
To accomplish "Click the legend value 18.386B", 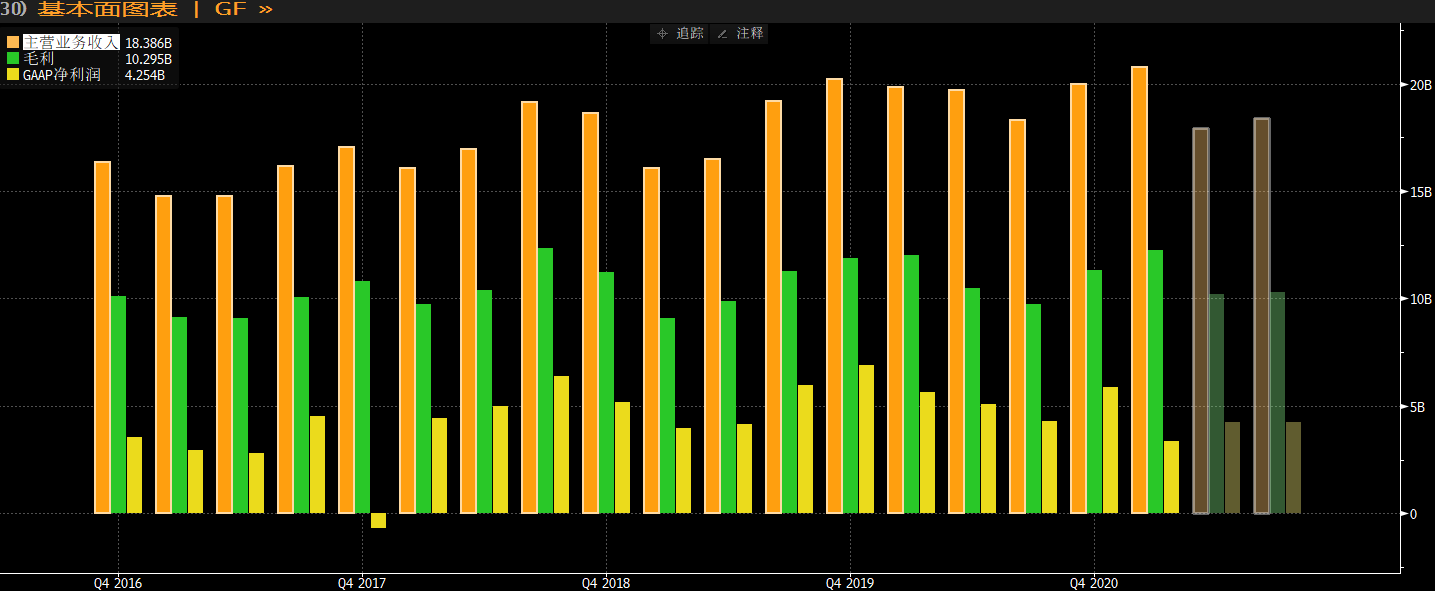I will click(148, 43).
